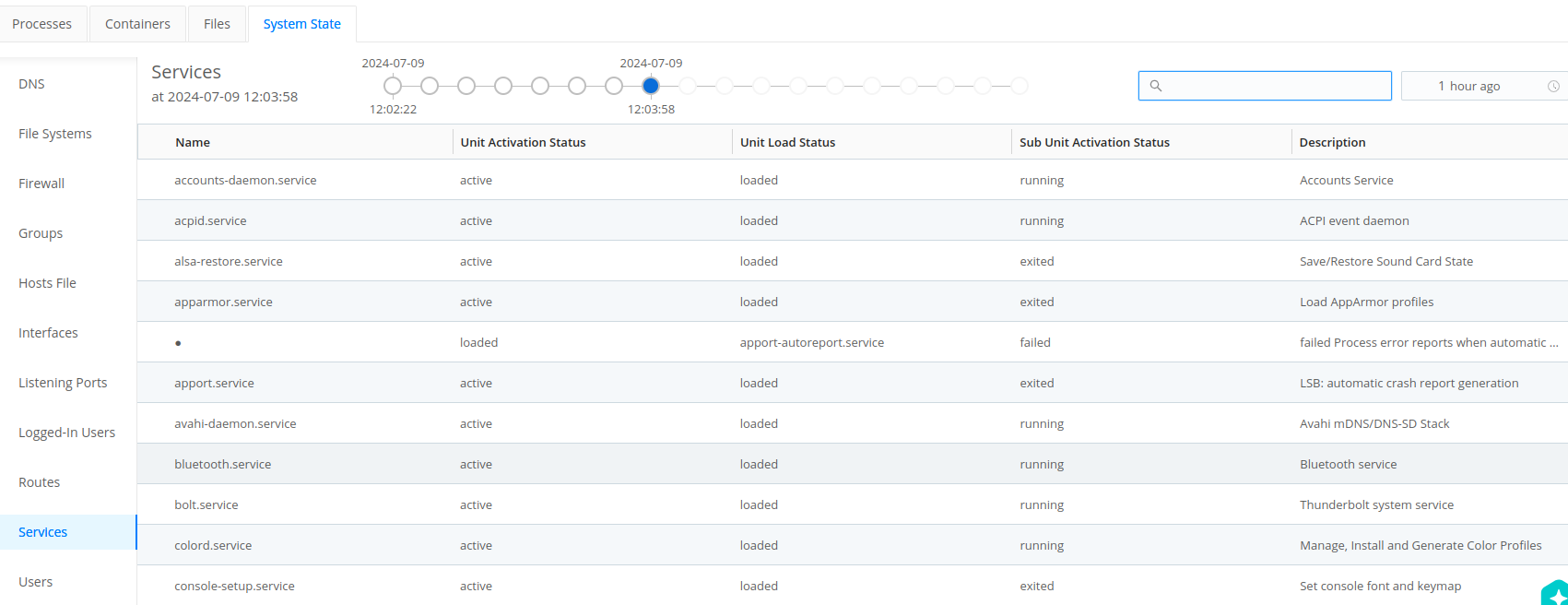Open Hosts File in the sidebar

47,283
